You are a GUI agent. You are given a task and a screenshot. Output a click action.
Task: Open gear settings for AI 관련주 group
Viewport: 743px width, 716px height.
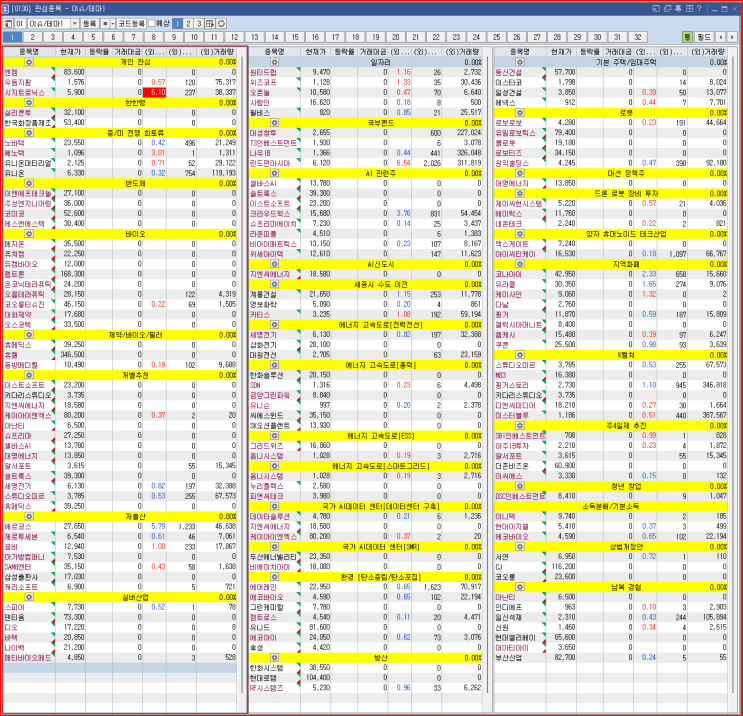pos(274,173)
